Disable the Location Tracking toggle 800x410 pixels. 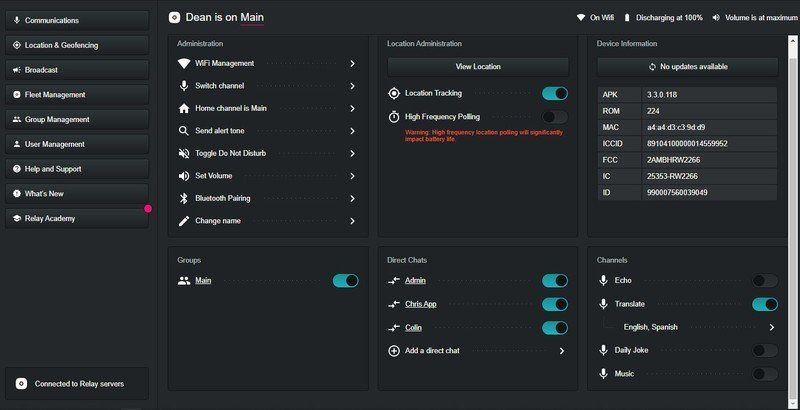pyautogui.click(x=554, y=93)
